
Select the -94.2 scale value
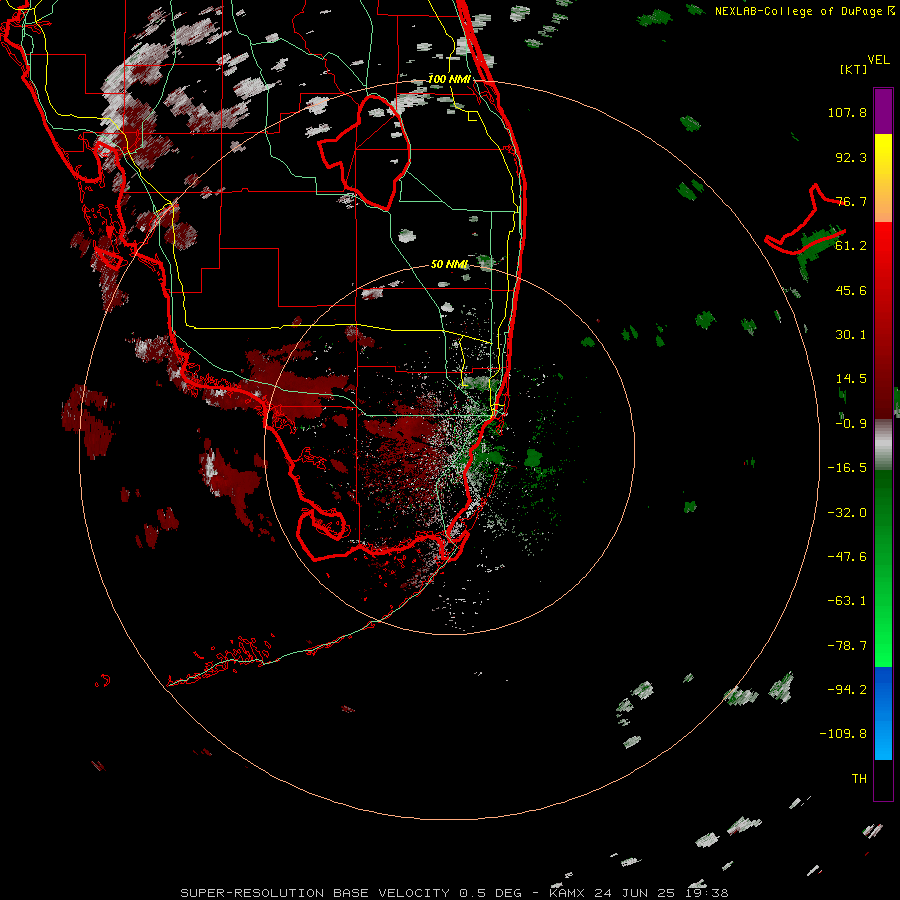[x=847, y=689]
